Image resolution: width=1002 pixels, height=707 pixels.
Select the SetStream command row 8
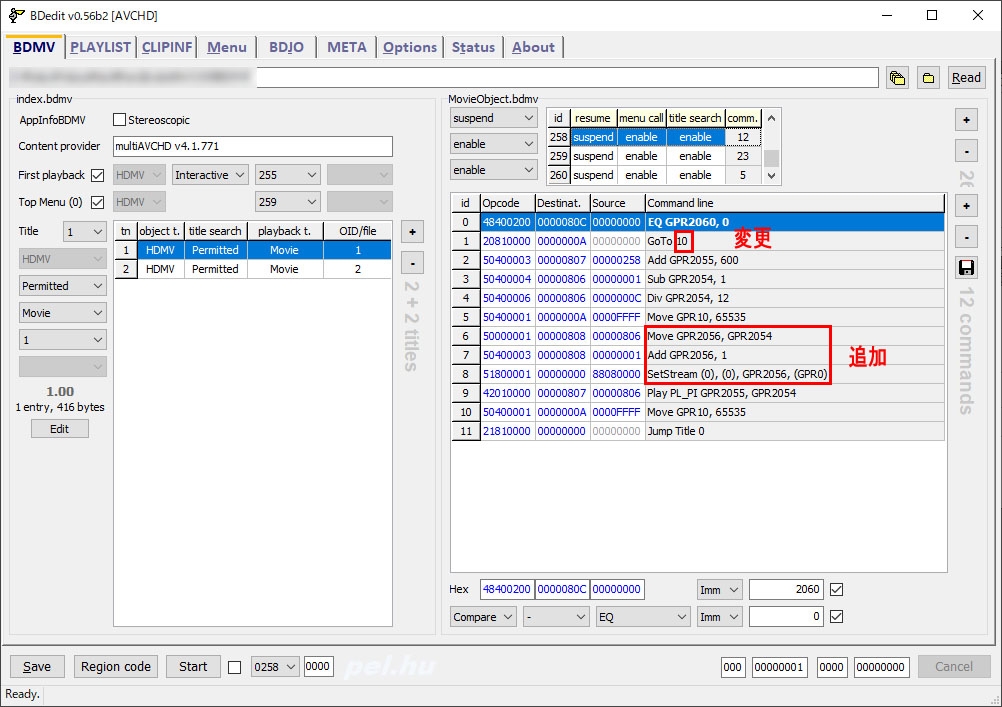click(737, 374)
